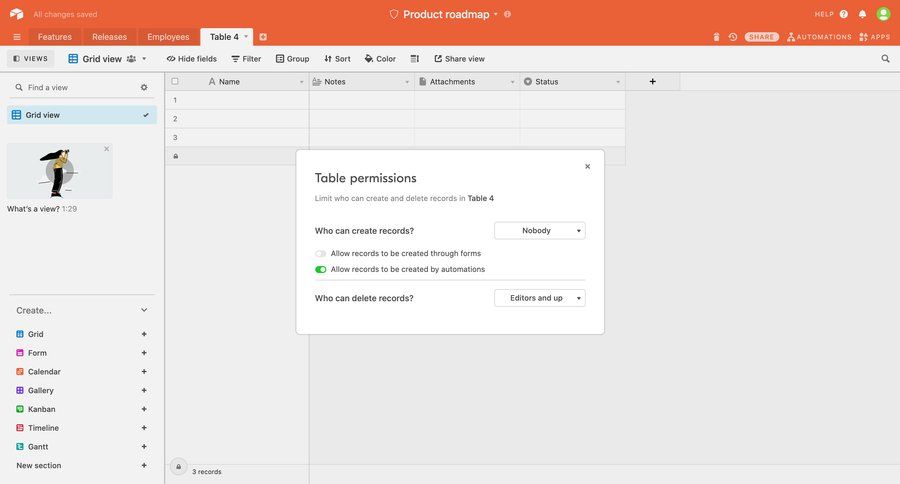Screen dimensions: 900x484
Task: Toggle the select-all records checkbox
Action: click(x=175, y=82)
